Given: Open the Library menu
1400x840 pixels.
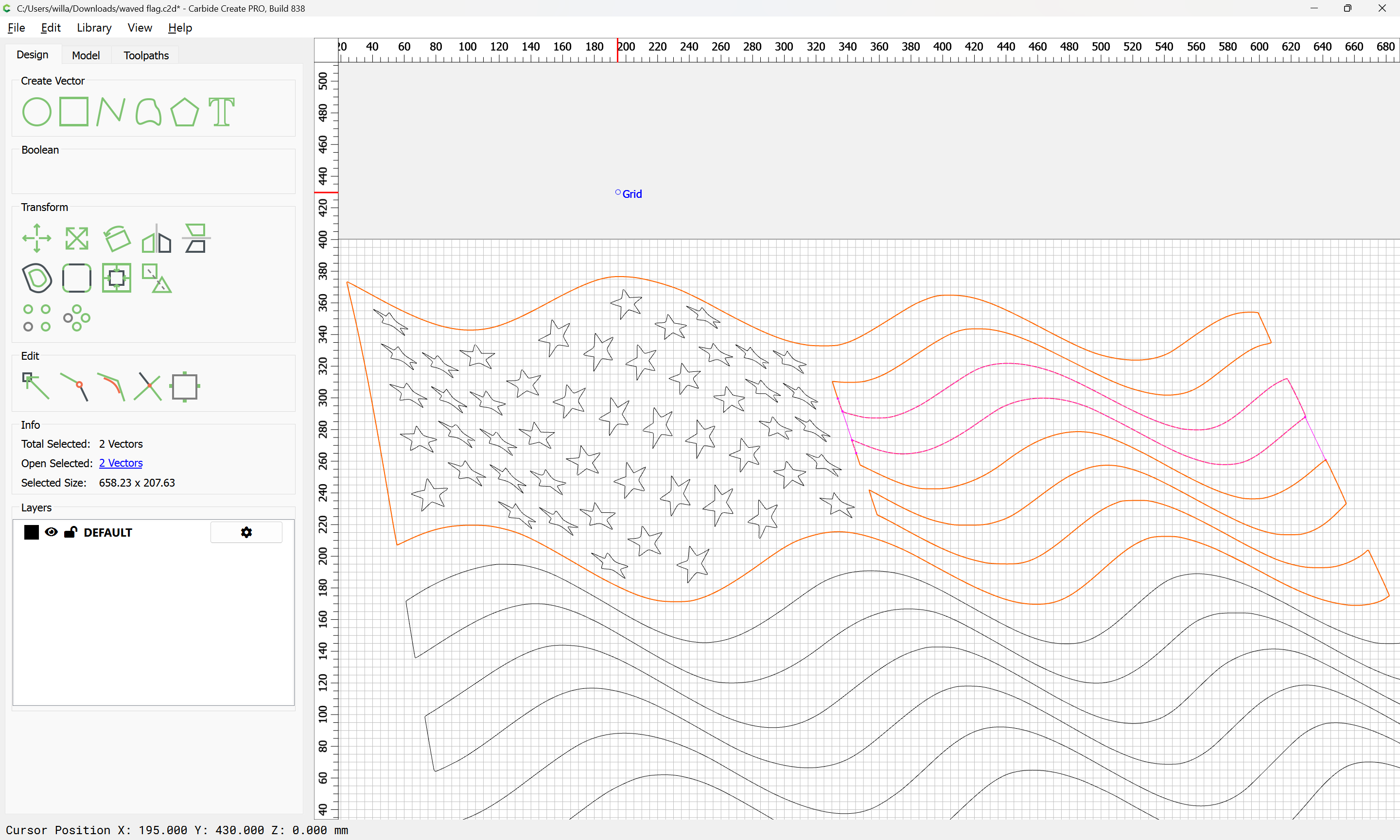Looking at the screenshot, I should [94, 28].
